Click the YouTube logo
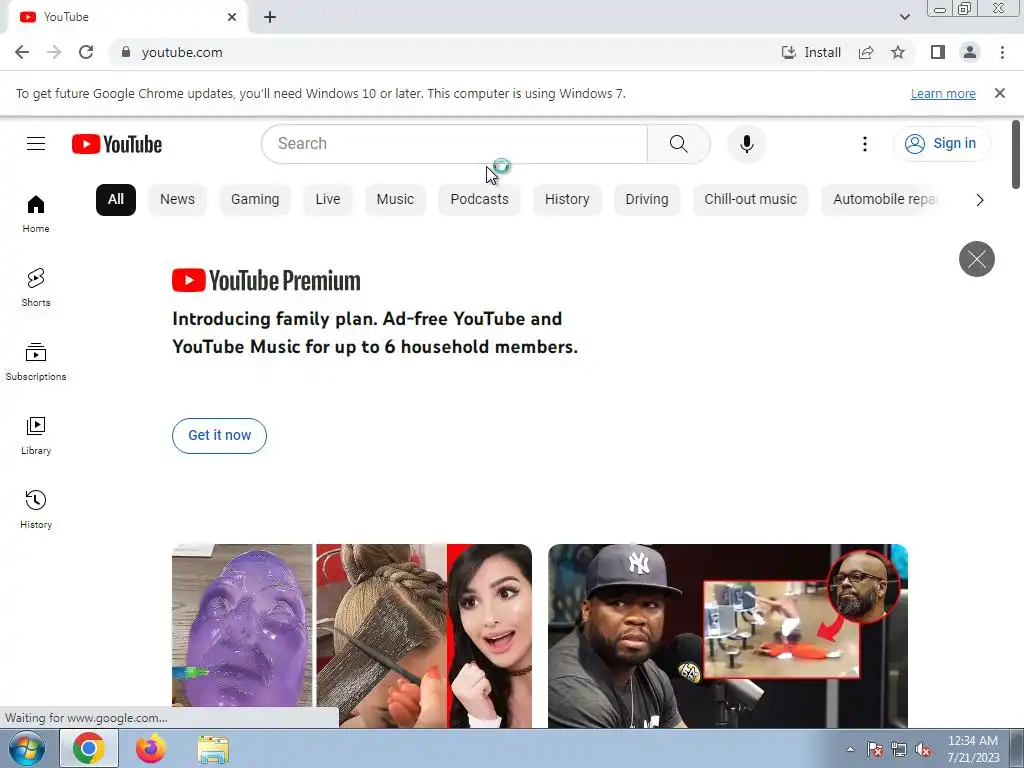The width and height of the screenshot is (1024, 768). click(x=117, y=144)
